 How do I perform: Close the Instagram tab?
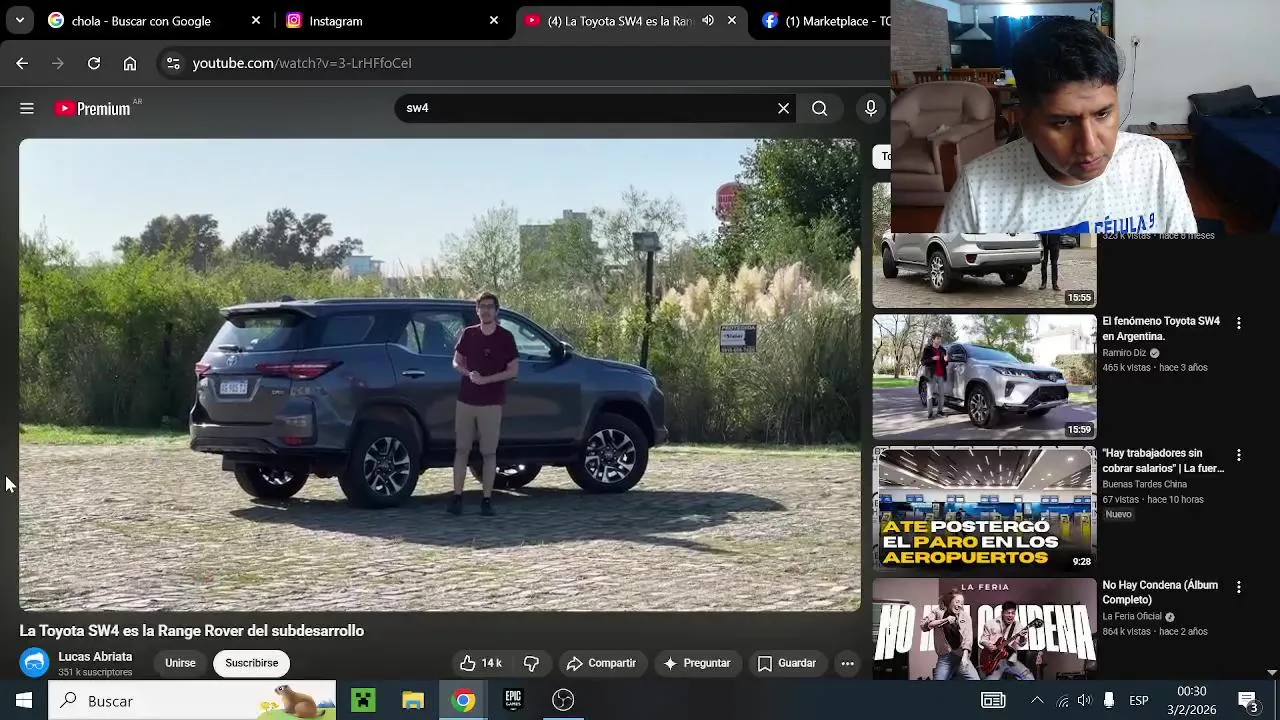click(x=494, y=20)
